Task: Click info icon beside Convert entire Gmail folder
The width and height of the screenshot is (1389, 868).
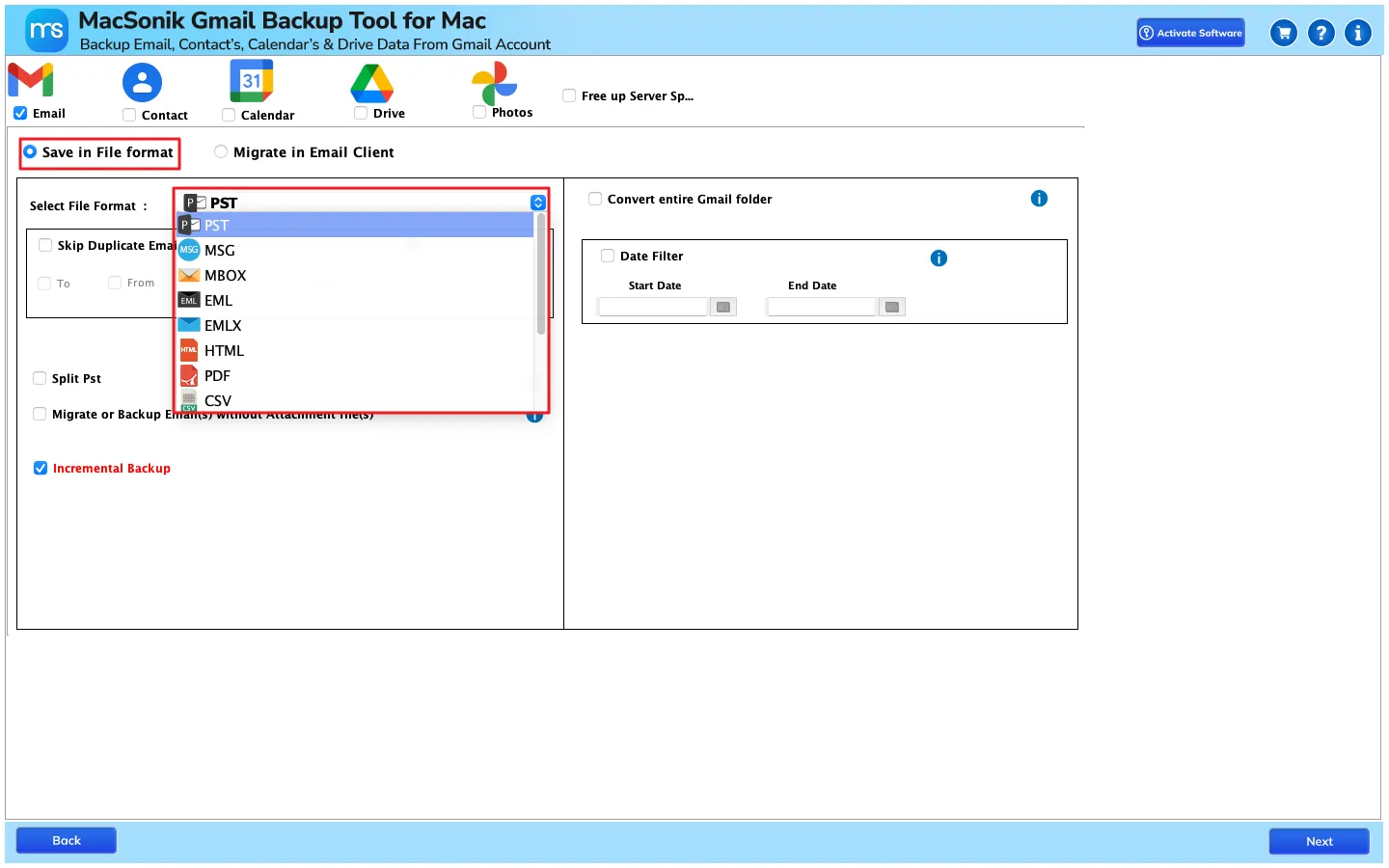Action: 1039,199
